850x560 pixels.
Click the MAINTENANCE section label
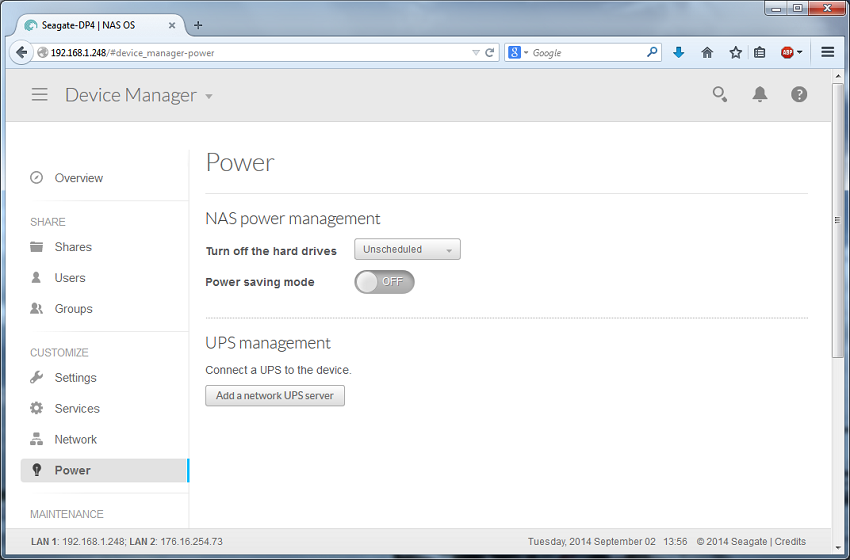(67, 514)
